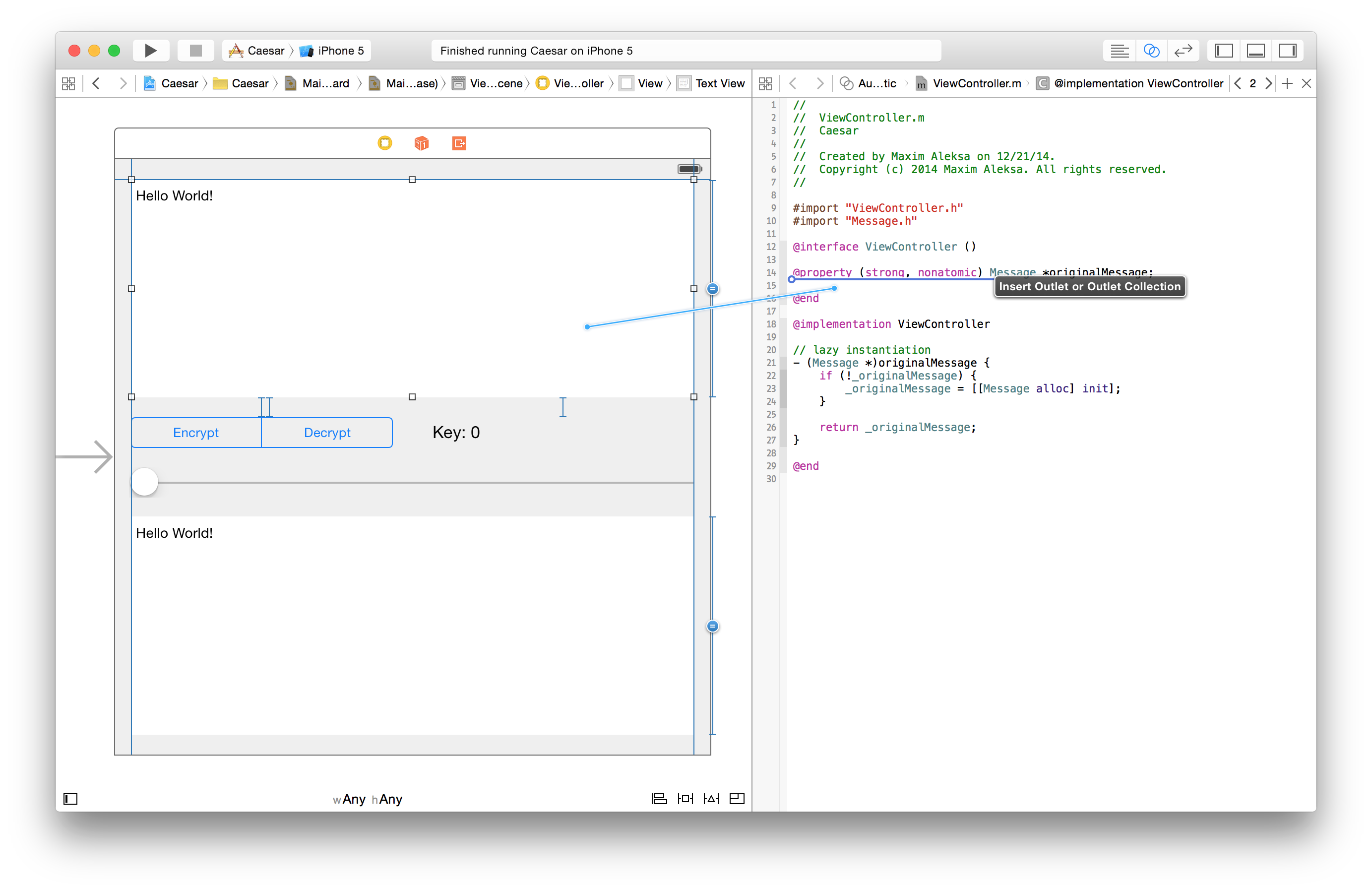Show the document outline
The width and height of the screenshot is (1372, 891).
70,799
